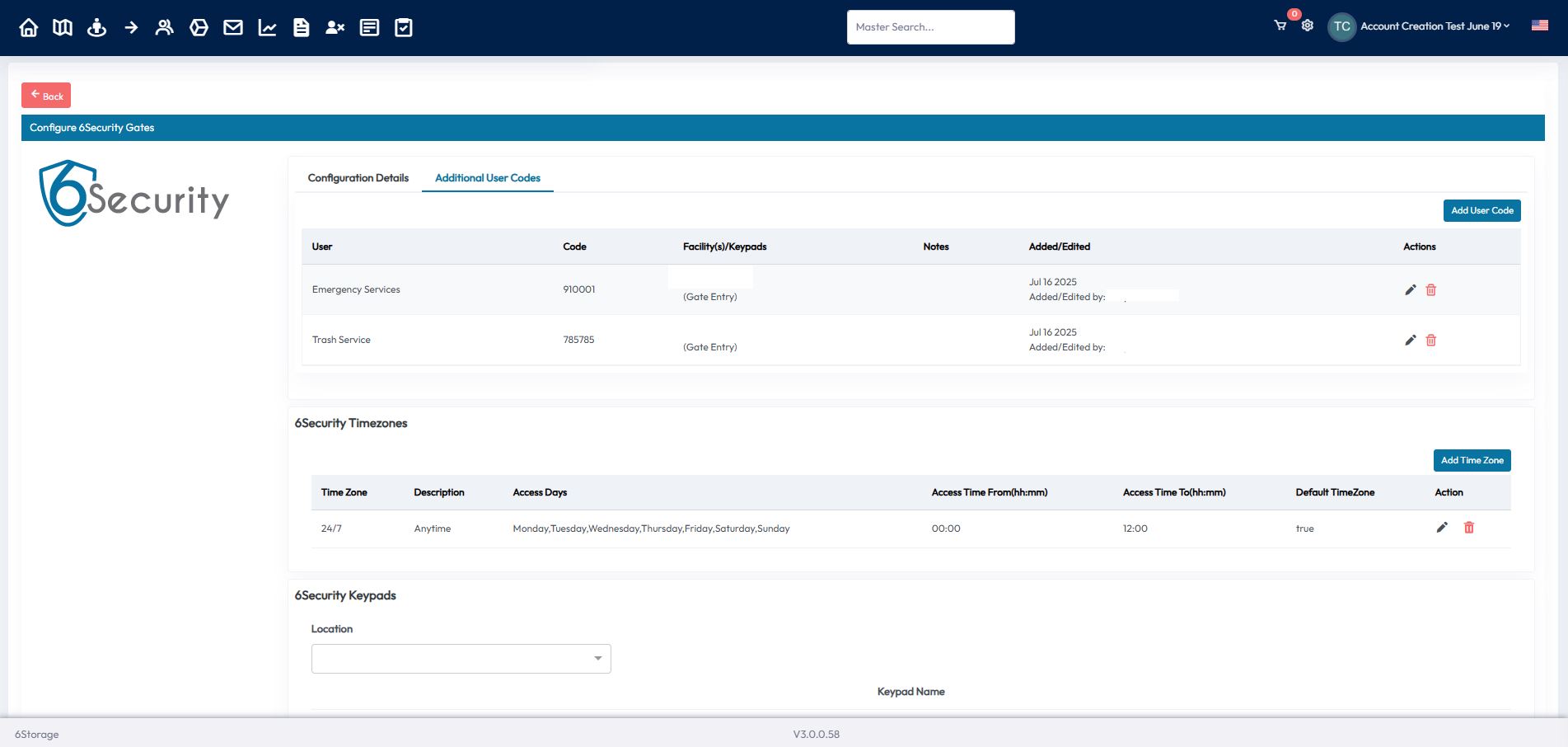Delete the Trash Service user code
Screen dimensions: 1568x747
(x=1431, y=340)
